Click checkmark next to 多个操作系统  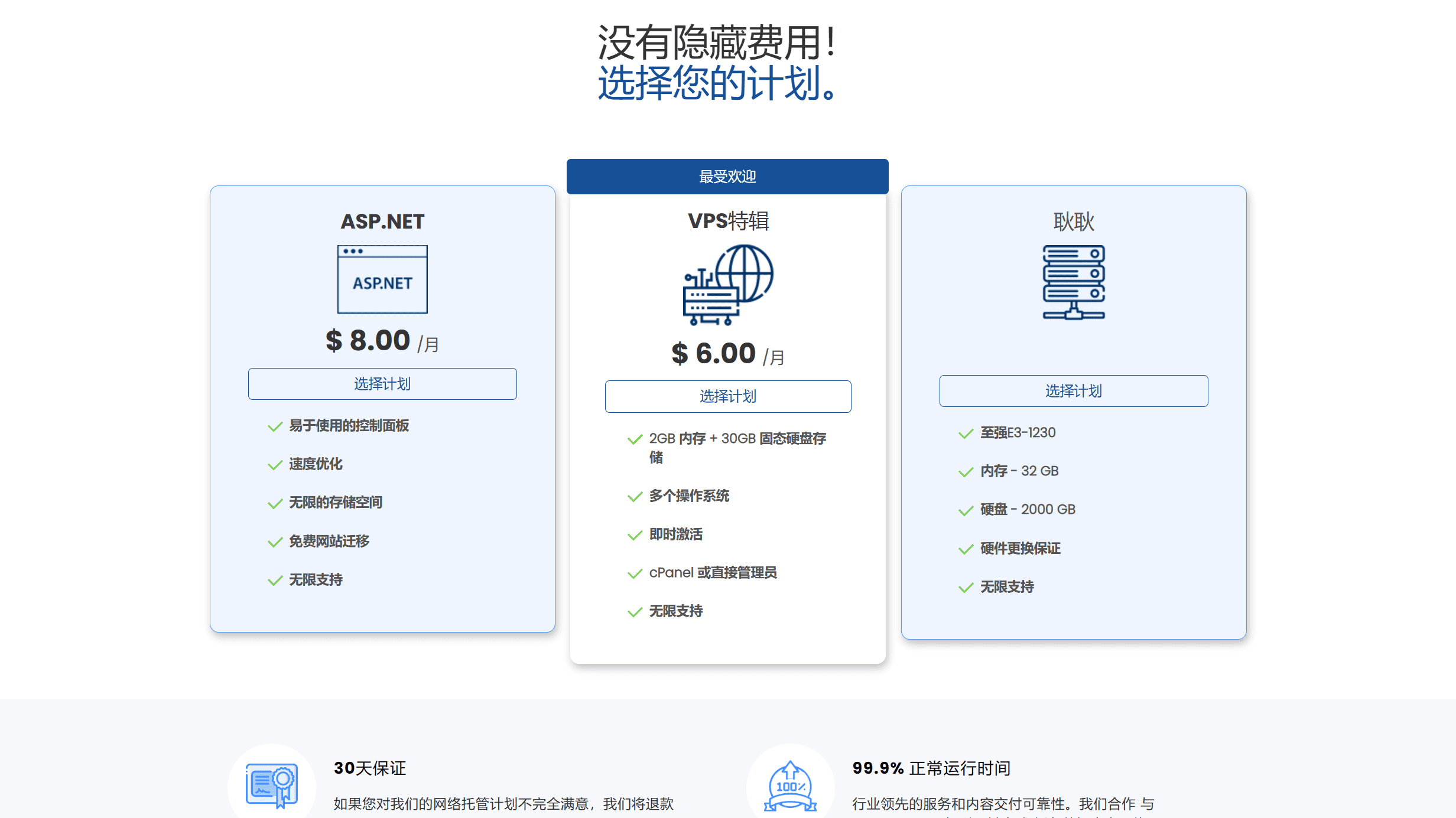click(x=635, y=497)
